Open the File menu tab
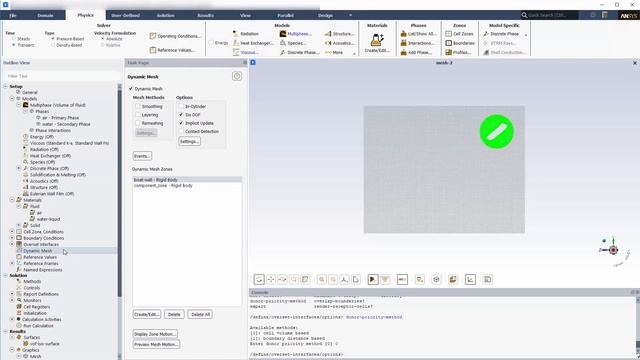 point(13,15)
